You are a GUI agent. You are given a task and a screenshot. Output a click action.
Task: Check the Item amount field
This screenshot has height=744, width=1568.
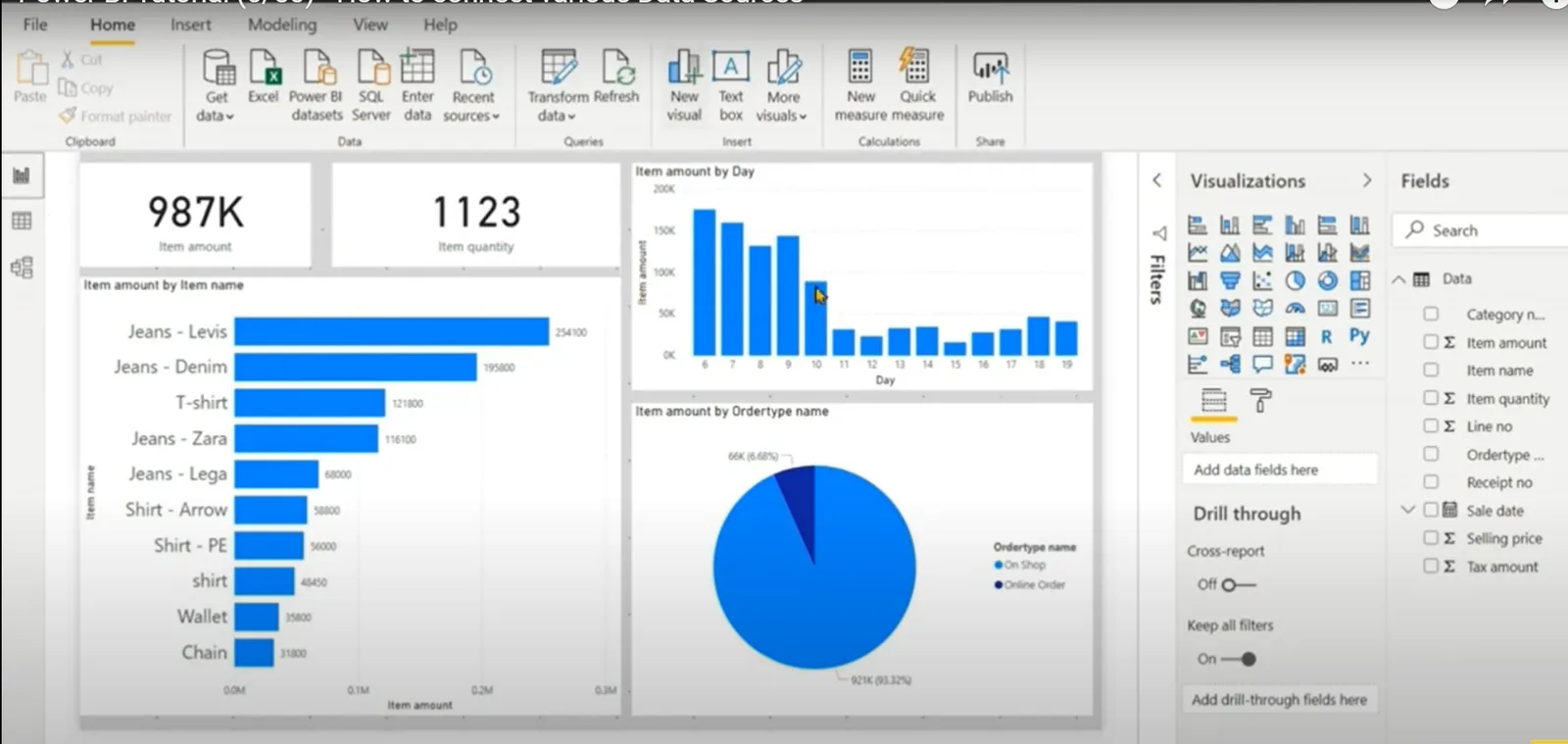click(1431, 342)
